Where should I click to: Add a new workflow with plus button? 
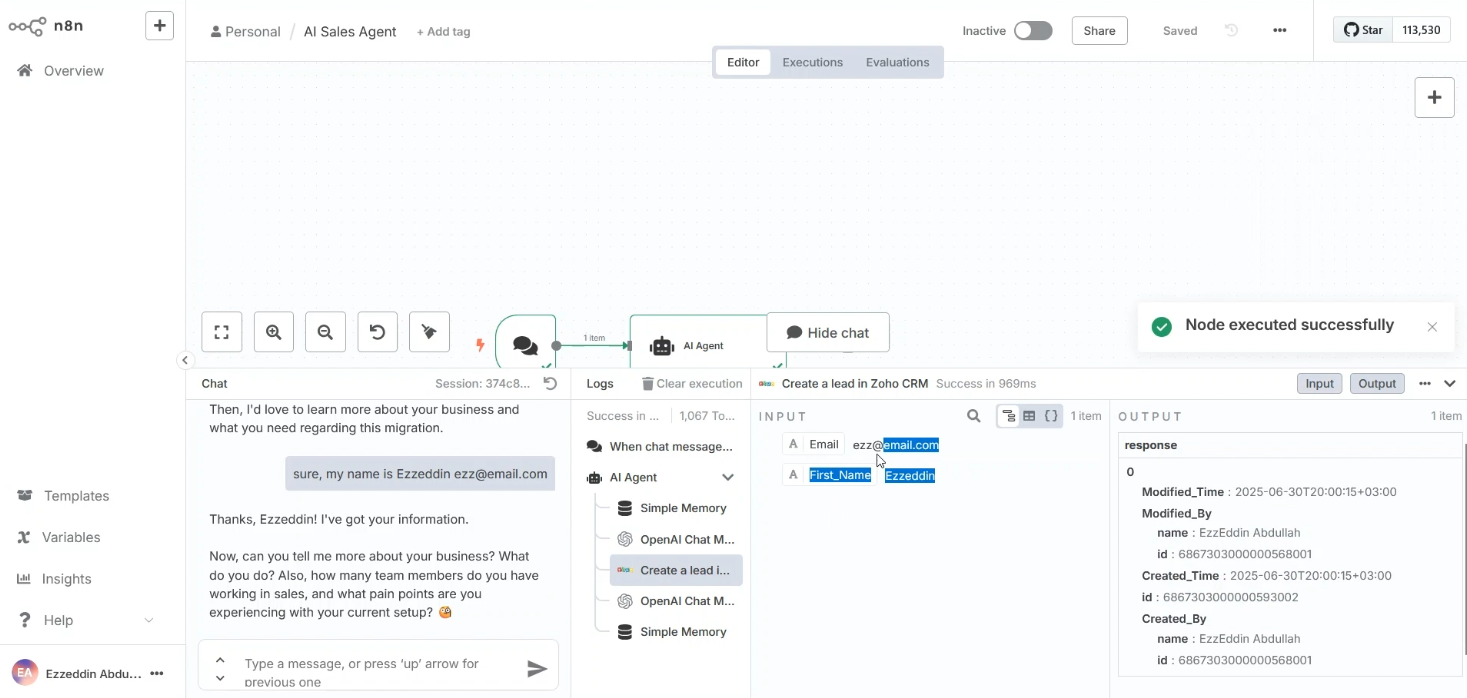click(159, 26)
